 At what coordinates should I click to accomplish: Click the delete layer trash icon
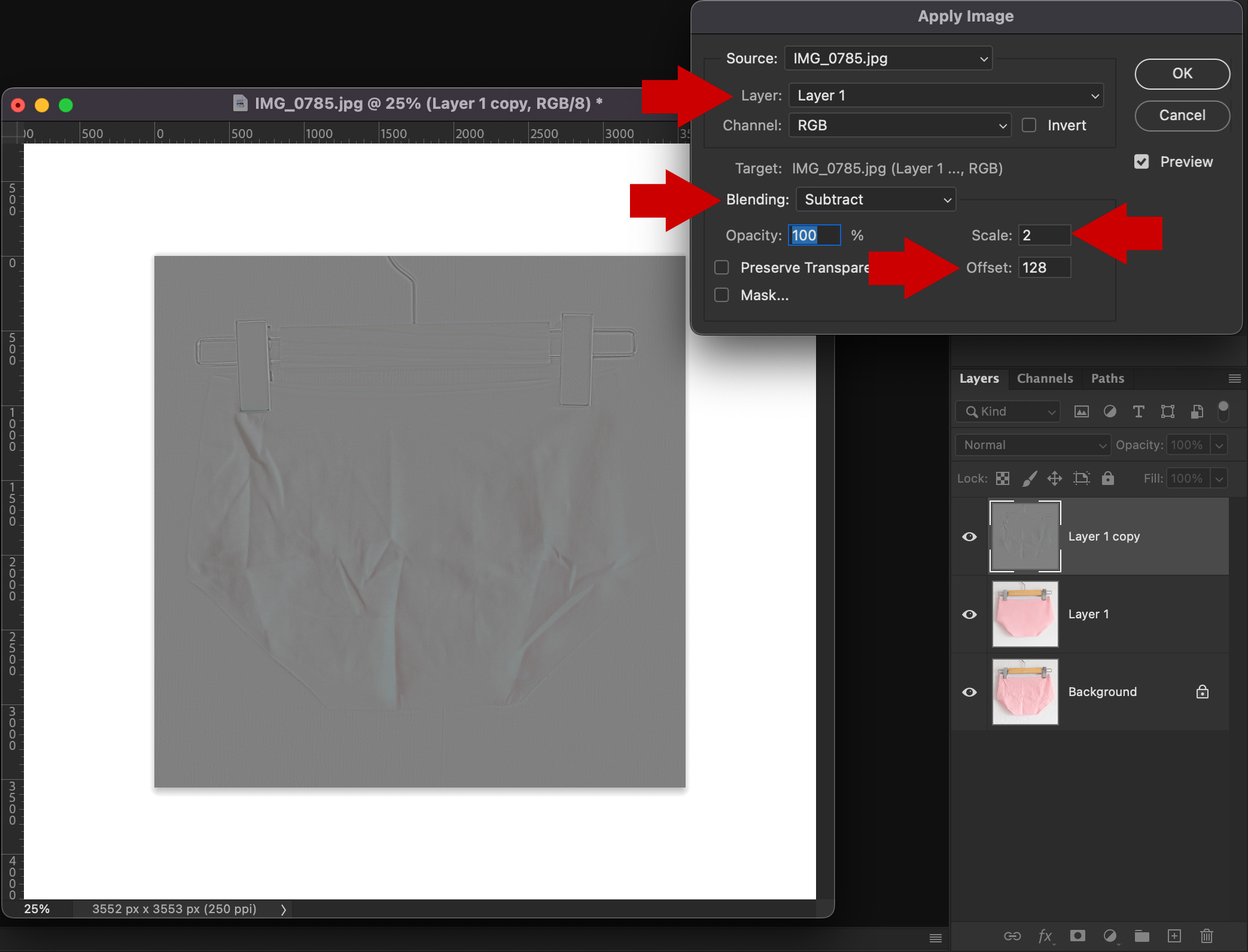[1207, 936]
